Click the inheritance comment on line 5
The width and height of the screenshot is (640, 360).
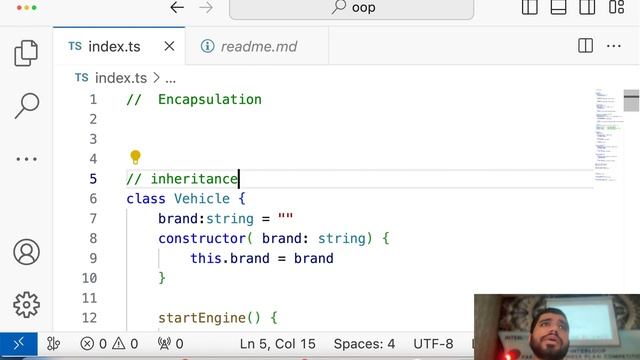[x=182, y=179]
